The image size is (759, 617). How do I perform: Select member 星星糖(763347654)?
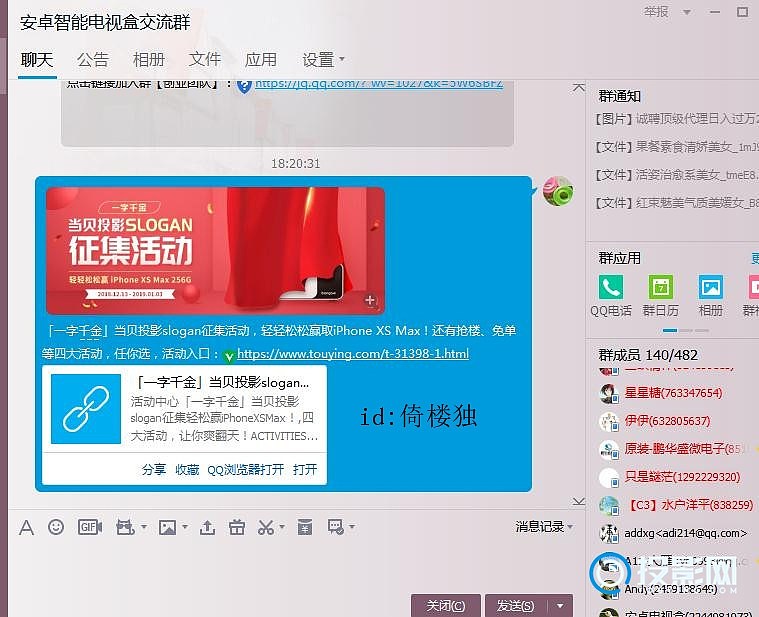673,393
